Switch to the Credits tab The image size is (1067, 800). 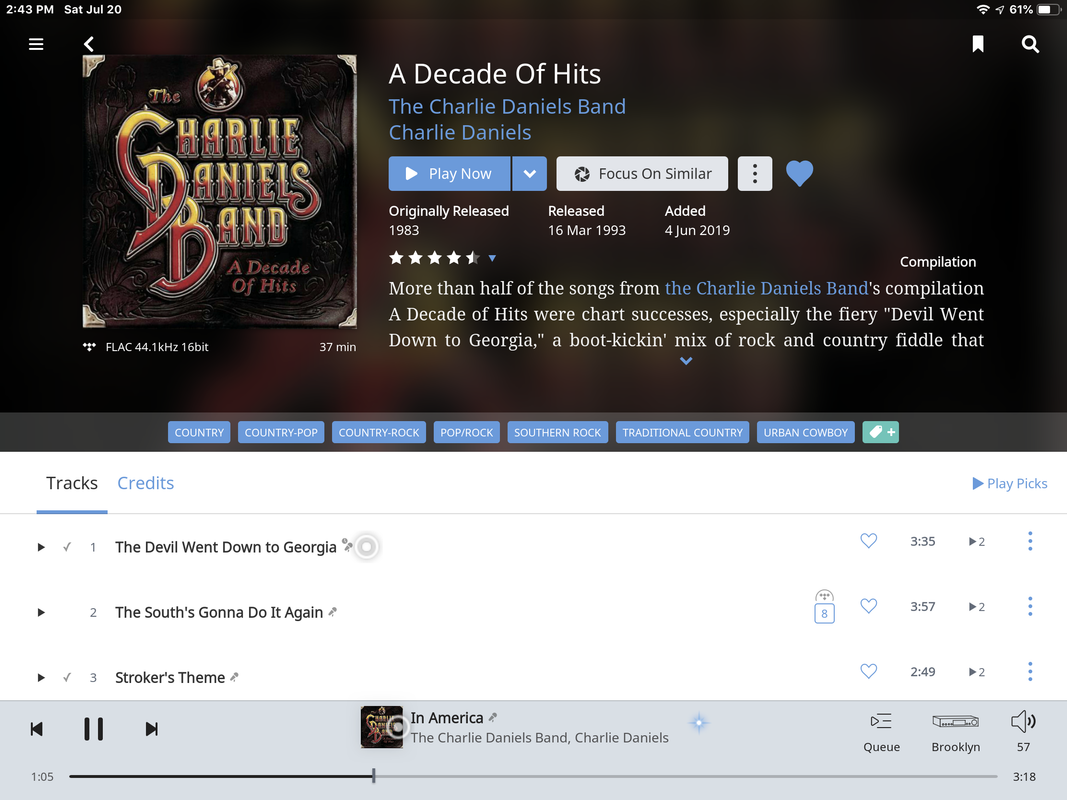(x=146, y=483)
